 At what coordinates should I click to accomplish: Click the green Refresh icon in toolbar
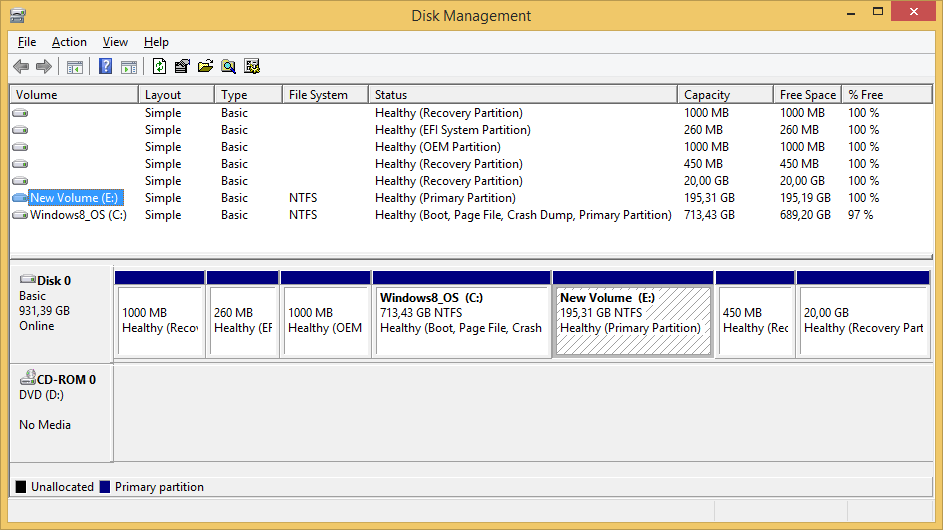coord(159,67)
